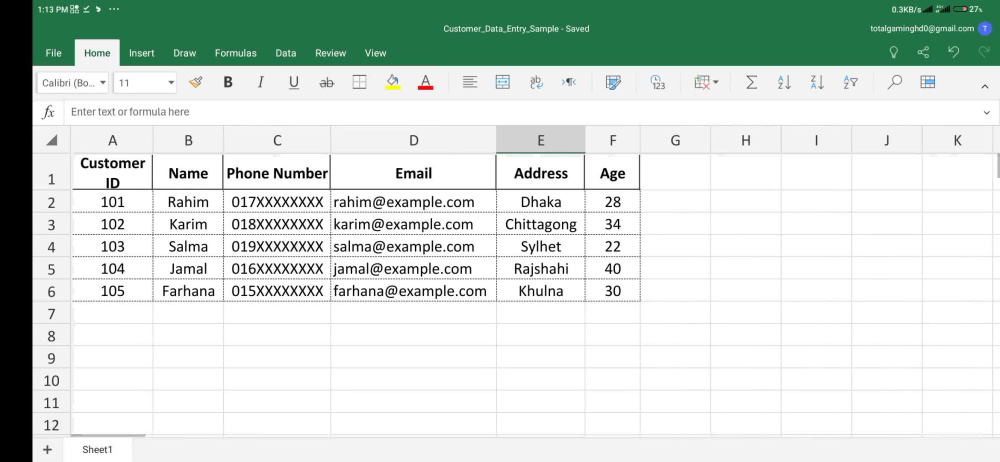The width and height of the screenshot is (1000, 462).
Task: Apply bold formatting
Action: 228,82
